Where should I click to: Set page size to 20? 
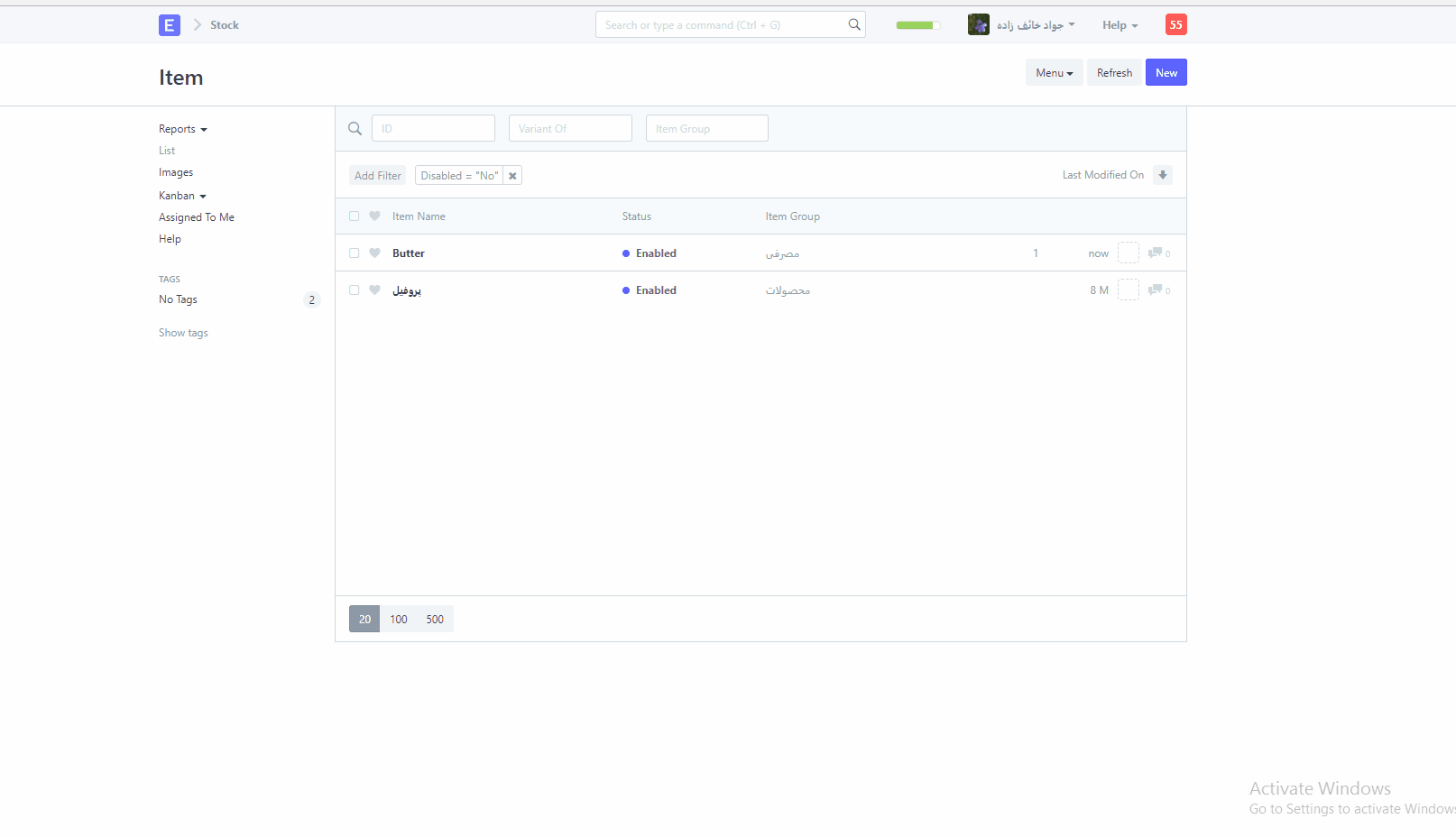364,619
